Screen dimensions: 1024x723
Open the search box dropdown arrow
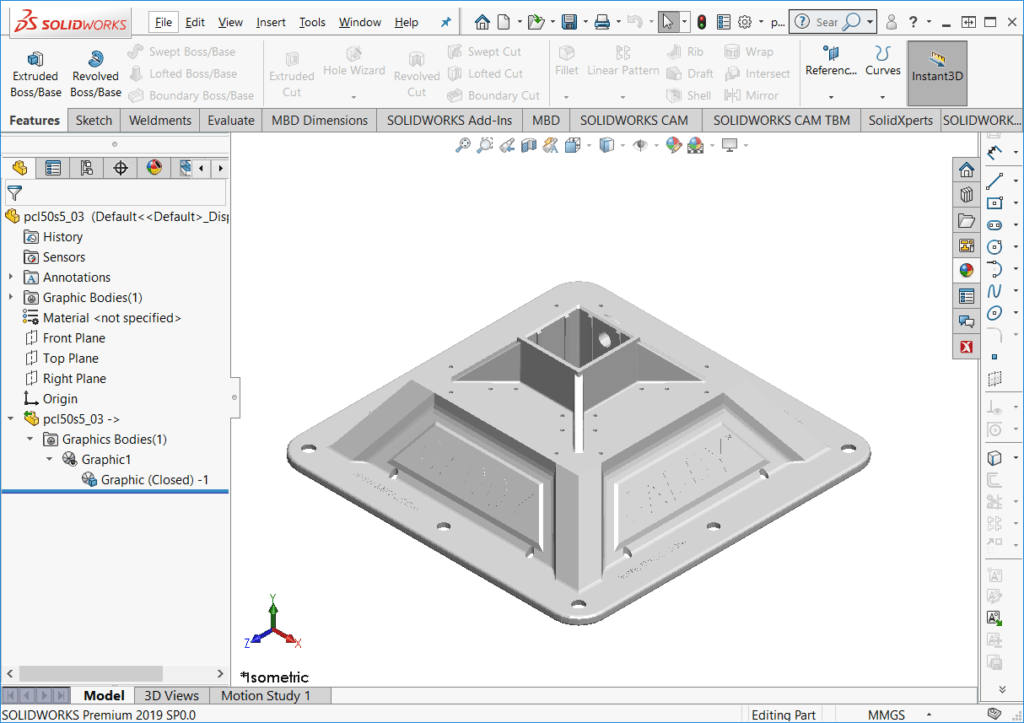coord(870,22)
